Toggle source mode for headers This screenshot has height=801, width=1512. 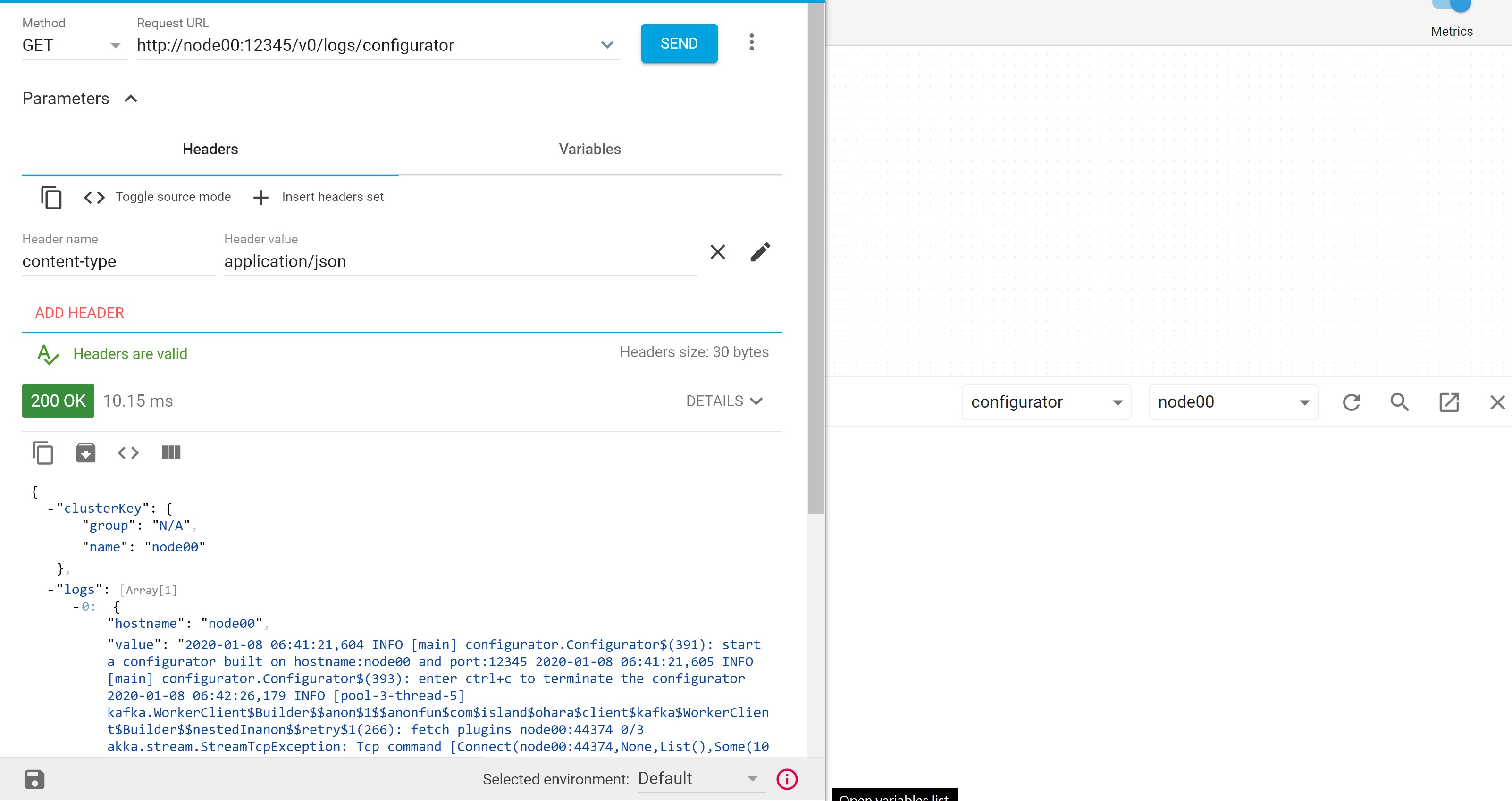pos(157,197)
